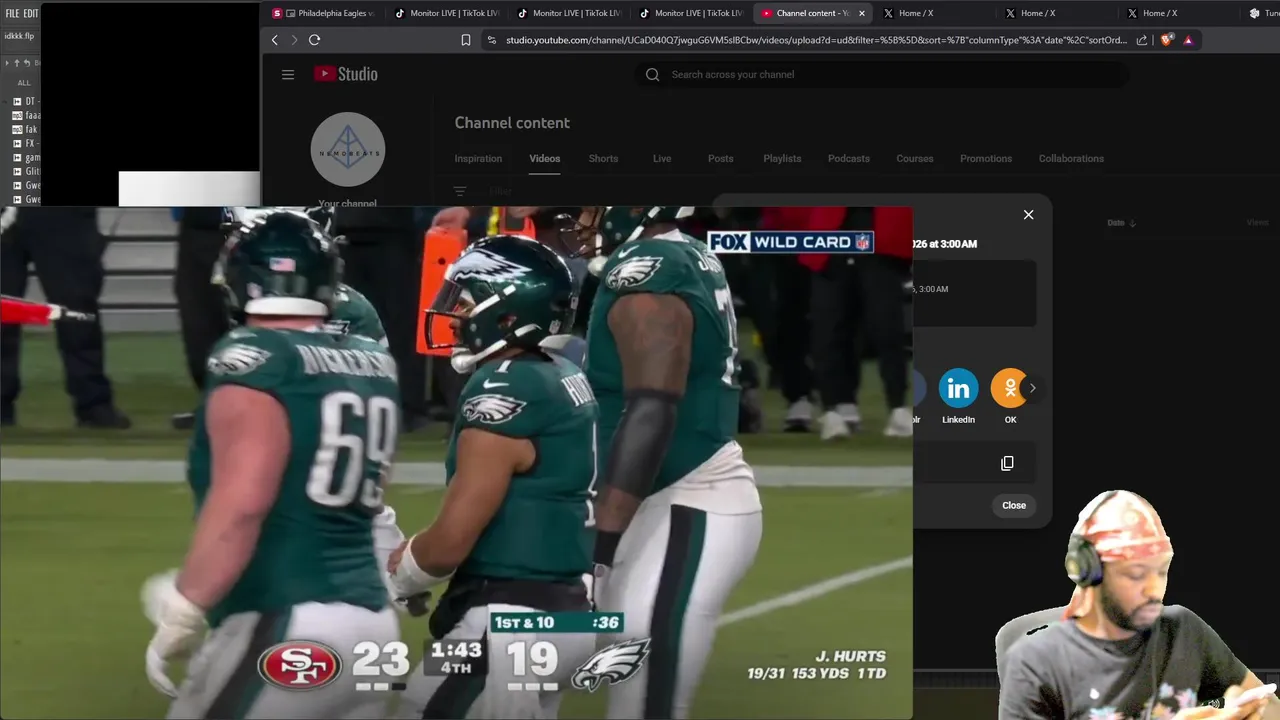Select the faaa audio file in browser
The image size is (1280, 720).
26,115
